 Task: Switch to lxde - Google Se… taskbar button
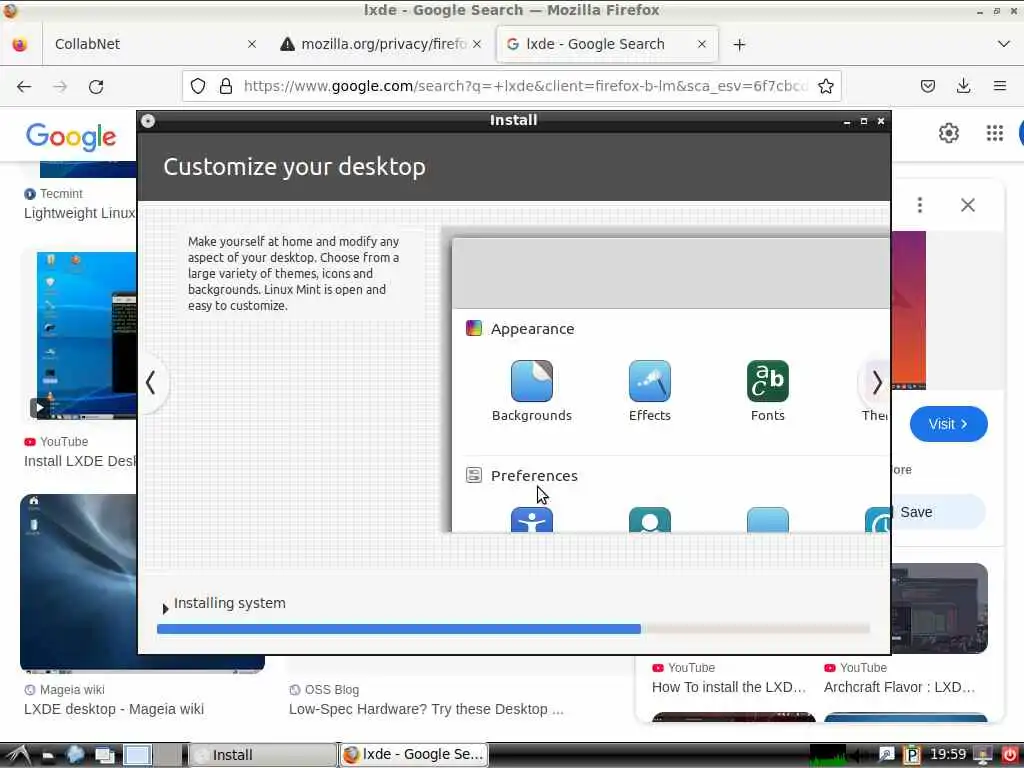pyautogui.click(x=414, y=755)
